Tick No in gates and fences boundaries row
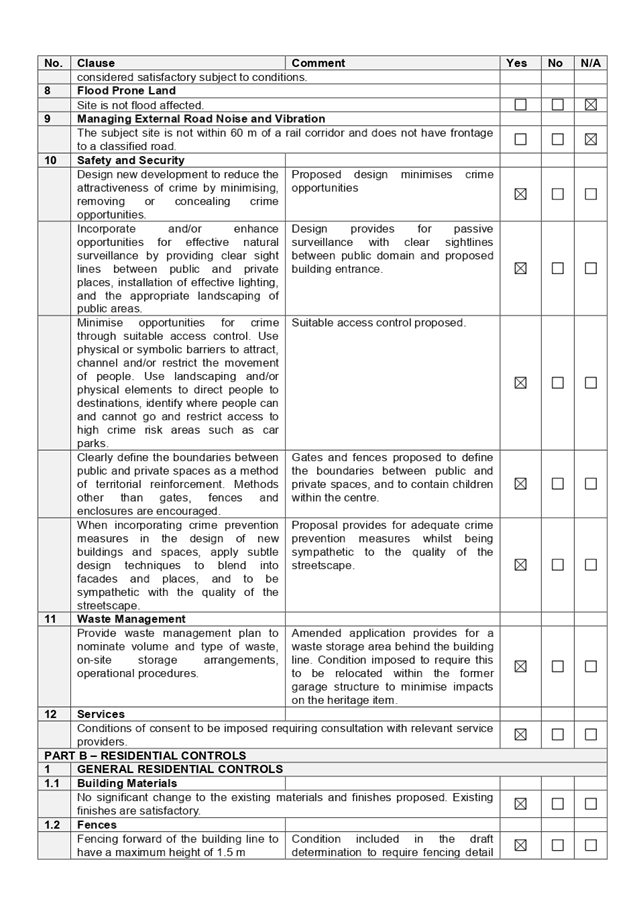 (x=557, y=484)
